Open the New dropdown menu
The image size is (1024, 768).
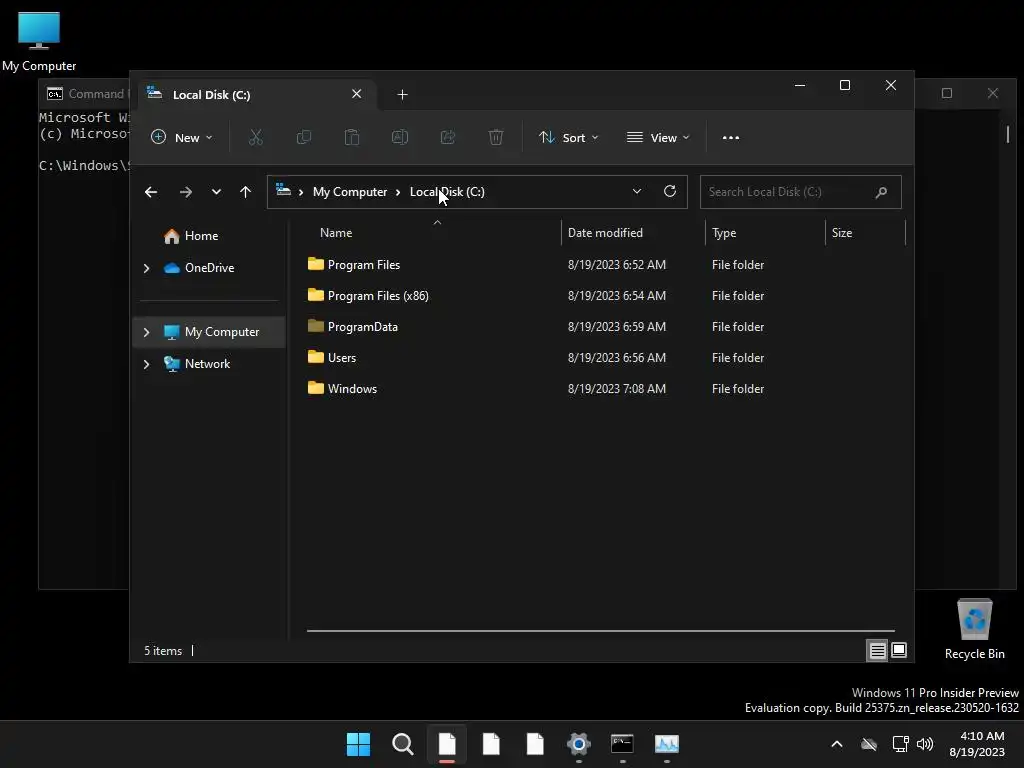[x=182, y=138]
